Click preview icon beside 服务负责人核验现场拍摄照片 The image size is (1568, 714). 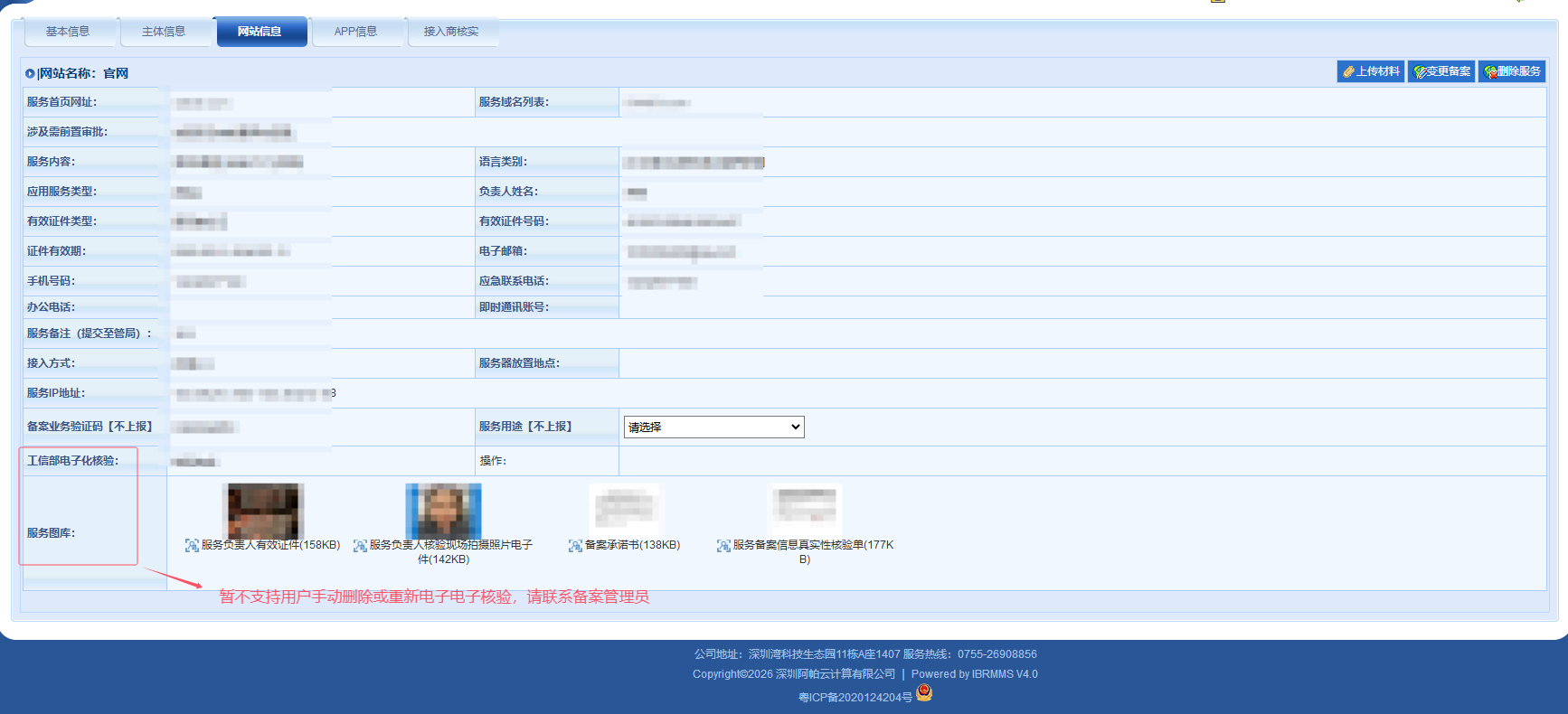360,546
